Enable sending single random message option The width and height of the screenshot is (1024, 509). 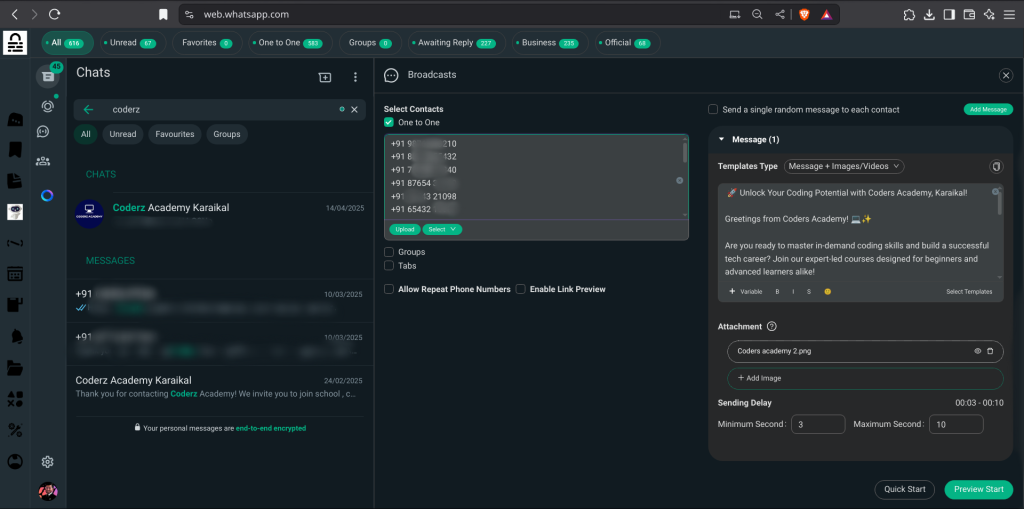(713, 110)
